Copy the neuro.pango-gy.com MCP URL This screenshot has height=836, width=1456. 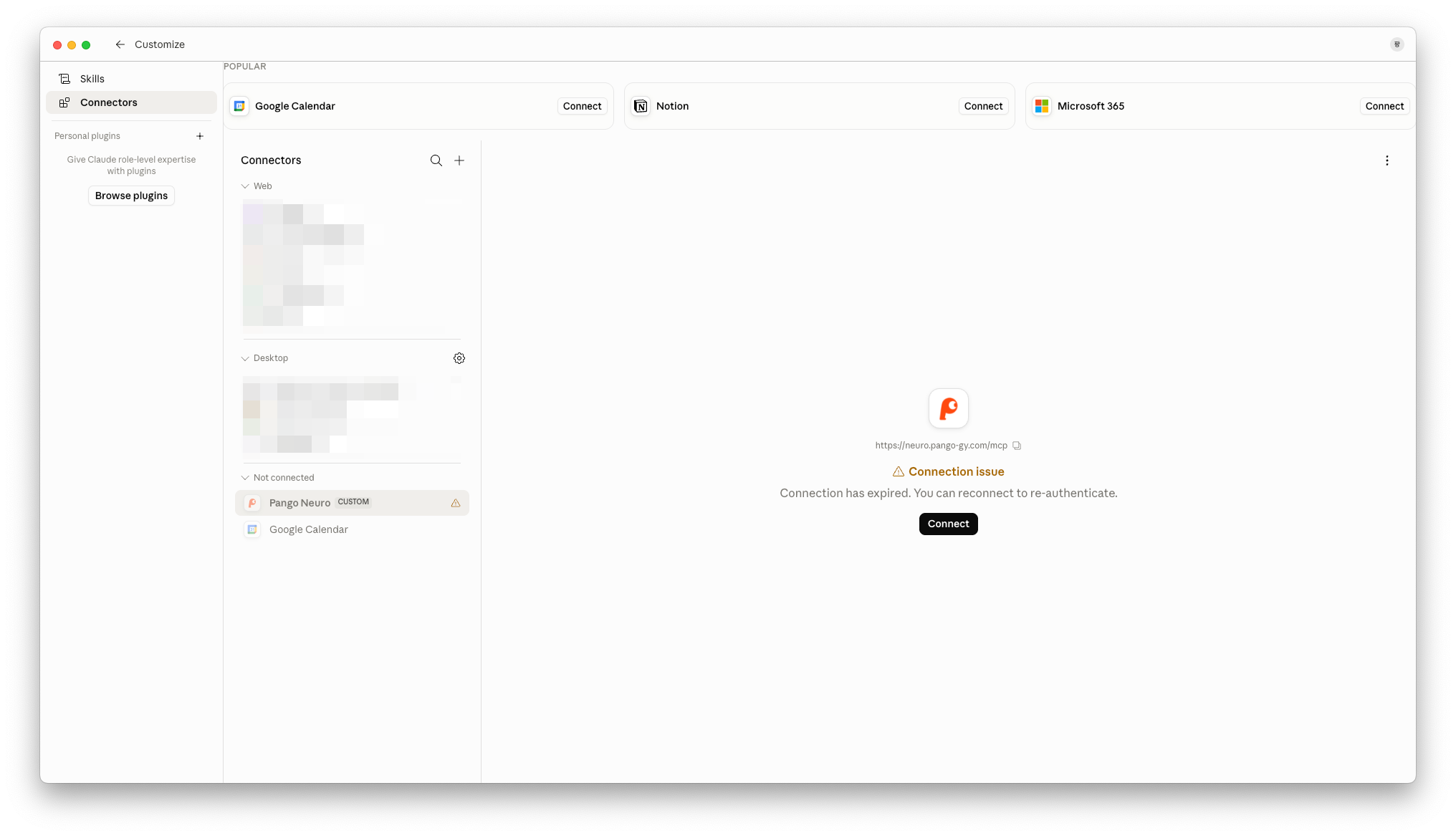pyautogui.click(x=1017, y=446)
